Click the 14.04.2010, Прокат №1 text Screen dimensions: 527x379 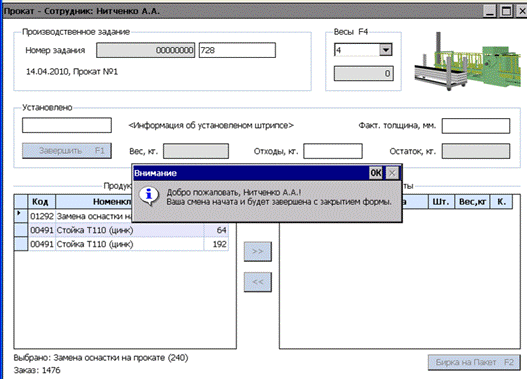tap(72, 72)
